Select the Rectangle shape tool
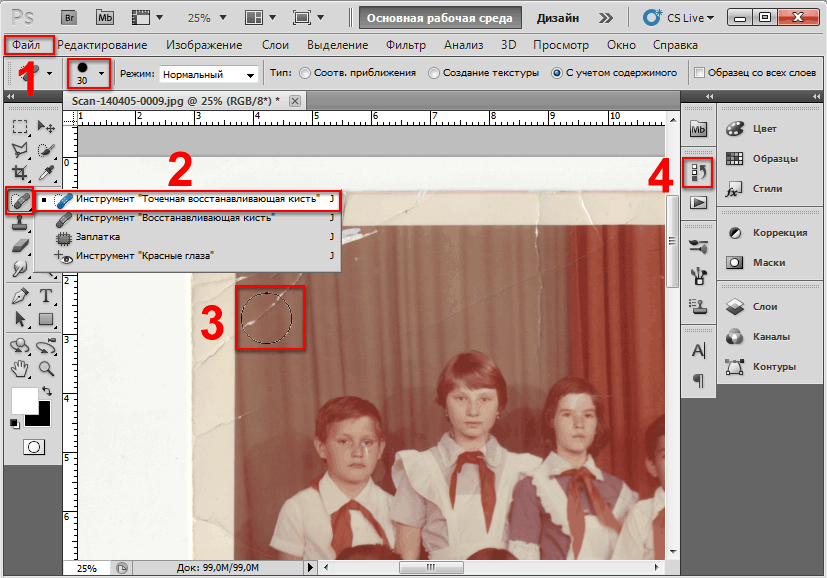The height and width of the screenshot is (578, 827). (46, 319)
